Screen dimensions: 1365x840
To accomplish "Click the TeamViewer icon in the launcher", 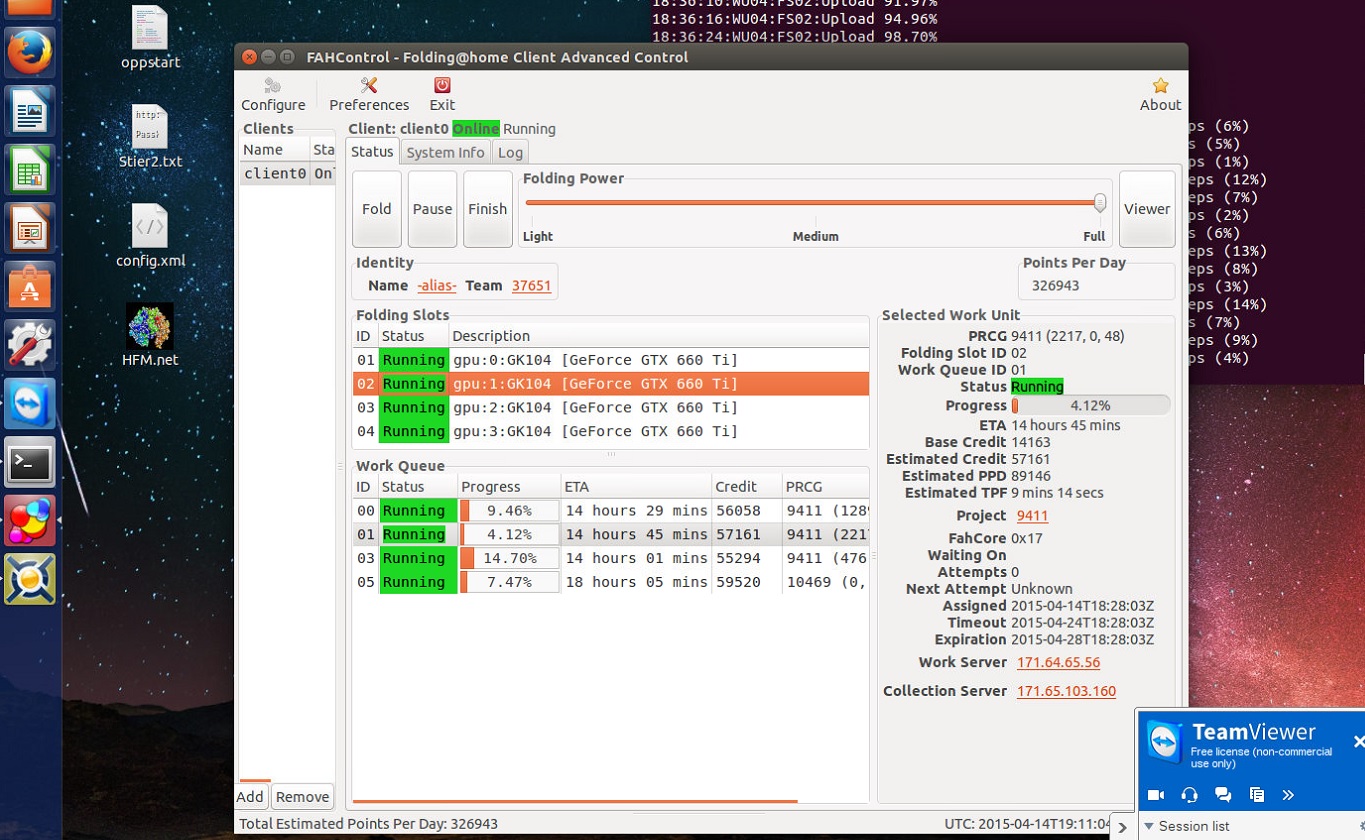I will point(30,404).
